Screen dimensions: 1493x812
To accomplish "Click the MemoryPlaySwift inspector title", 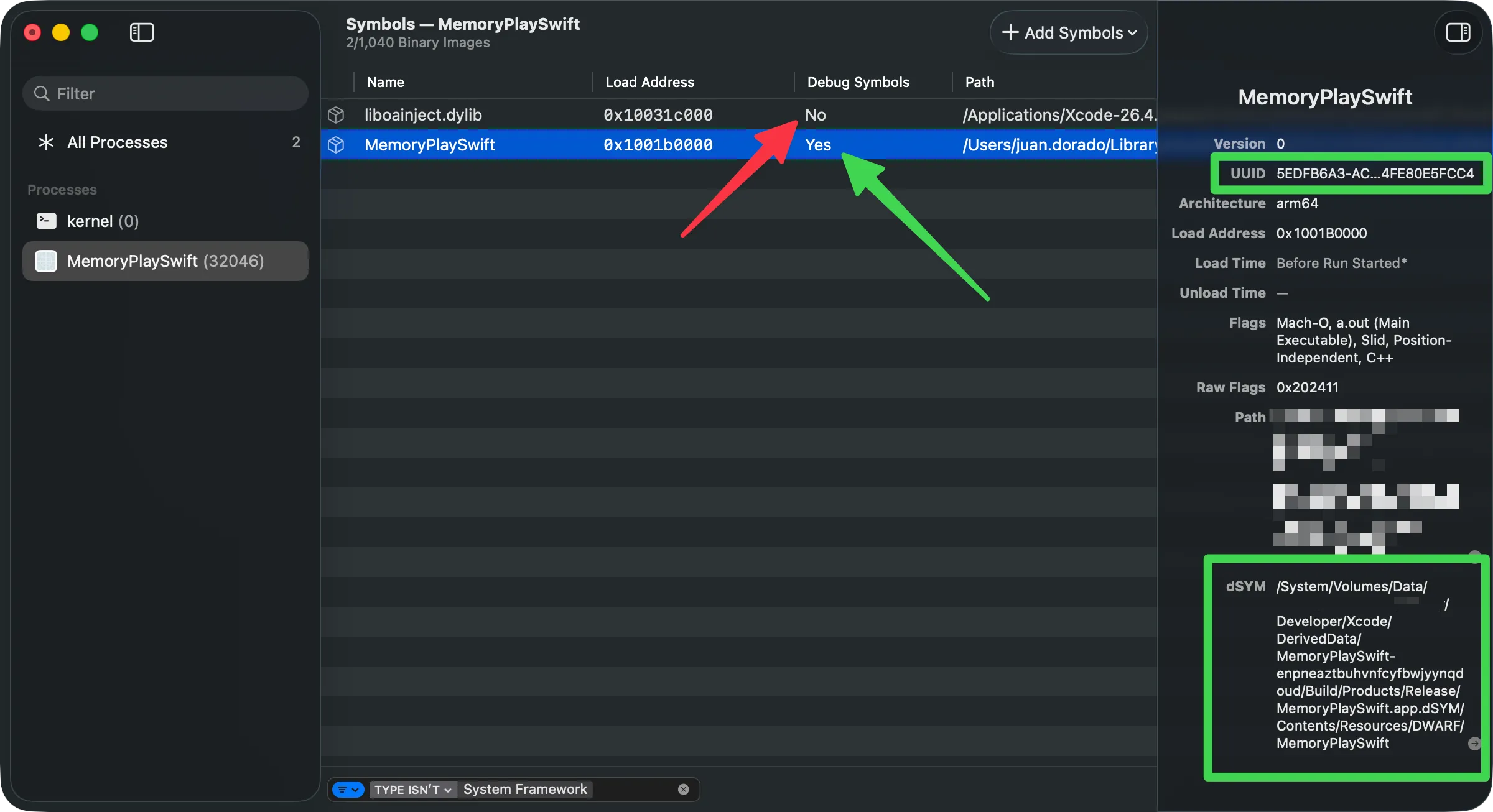I will (x=1325, y=97).
